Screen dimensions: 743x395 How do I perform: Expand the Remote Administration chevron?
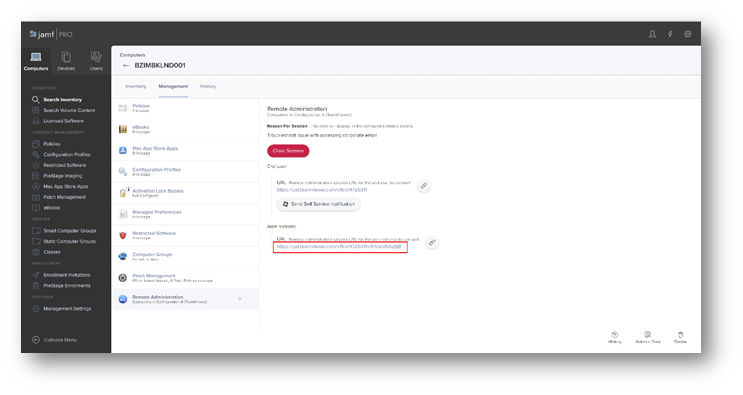[240, 299]
